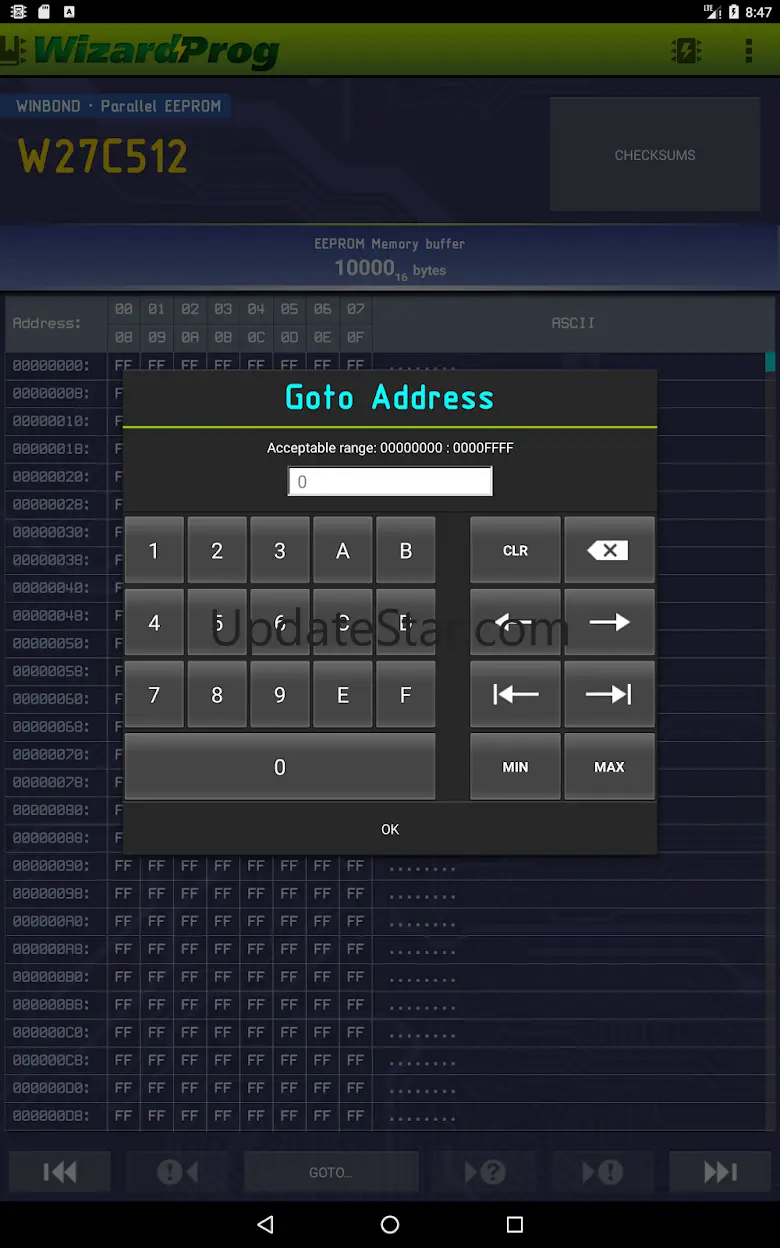
Task: Tap hex key A
Action: click(x=343, y=550)
